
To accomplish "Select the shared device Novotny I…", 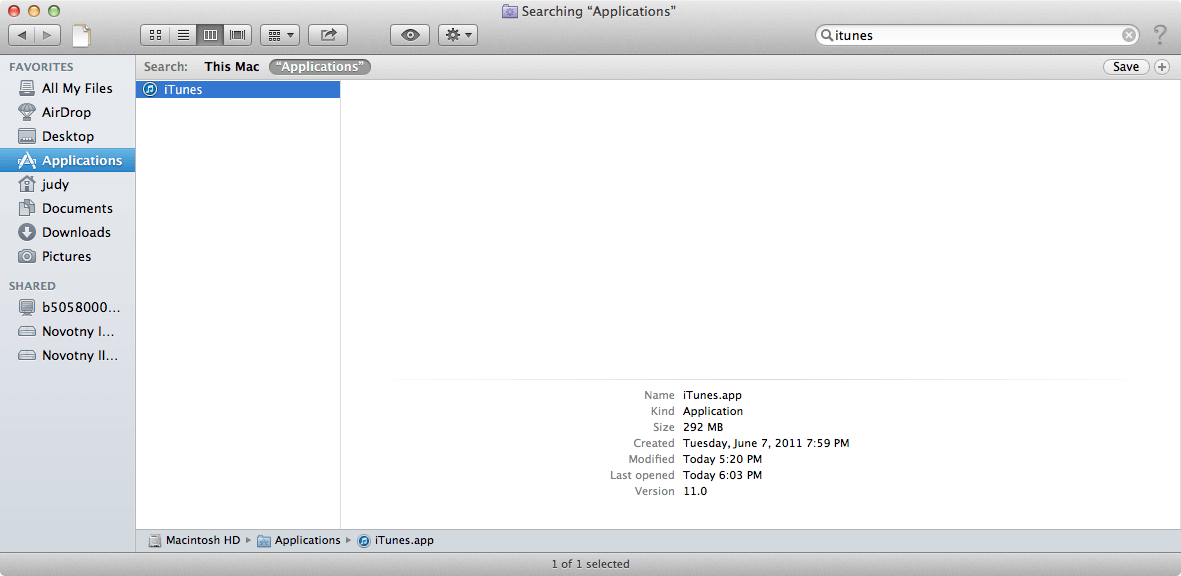I will pos(68,331).
